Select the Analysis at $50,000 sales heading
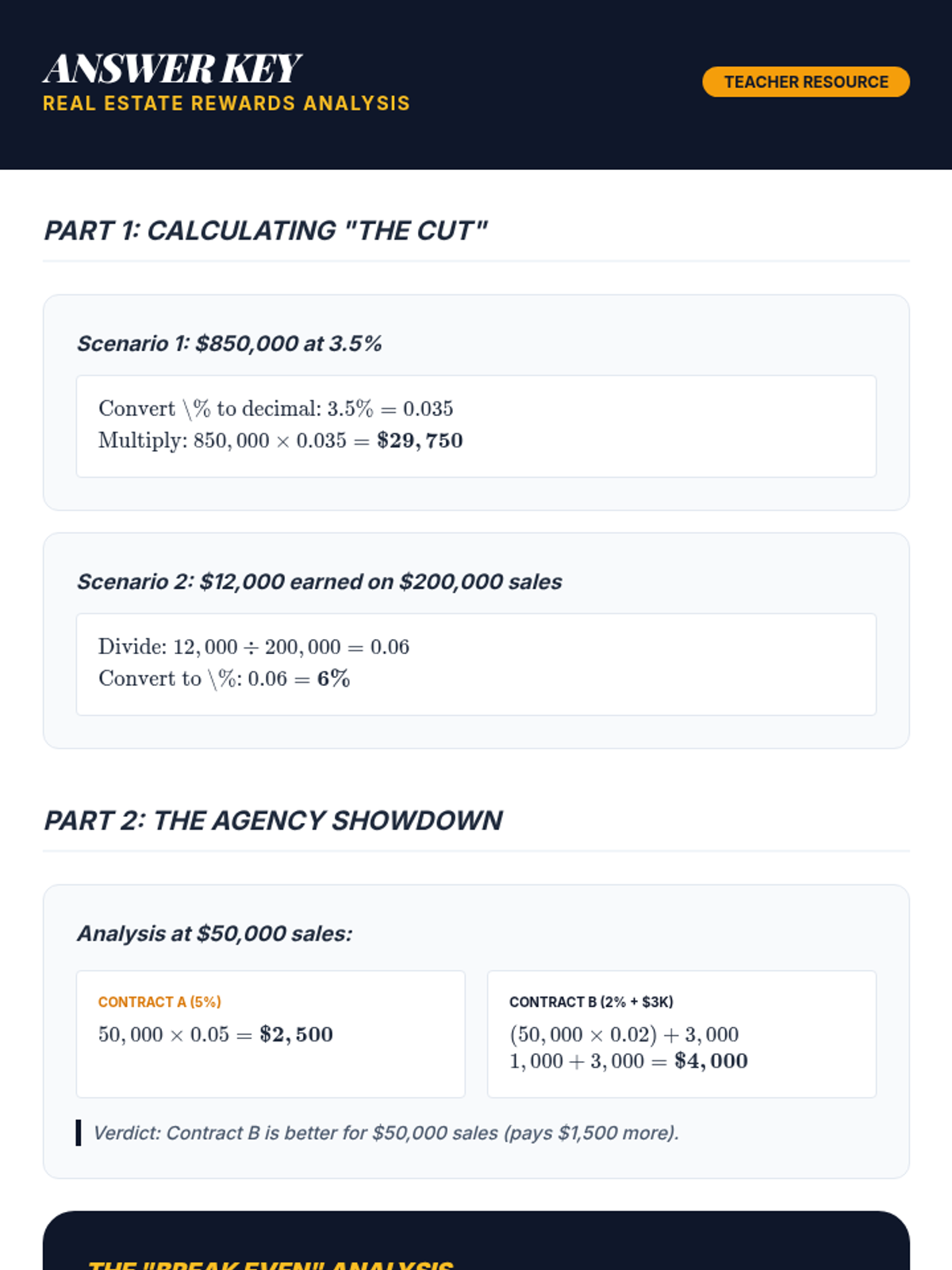This screenshot has height=1270, width=952. pos(214,933)
